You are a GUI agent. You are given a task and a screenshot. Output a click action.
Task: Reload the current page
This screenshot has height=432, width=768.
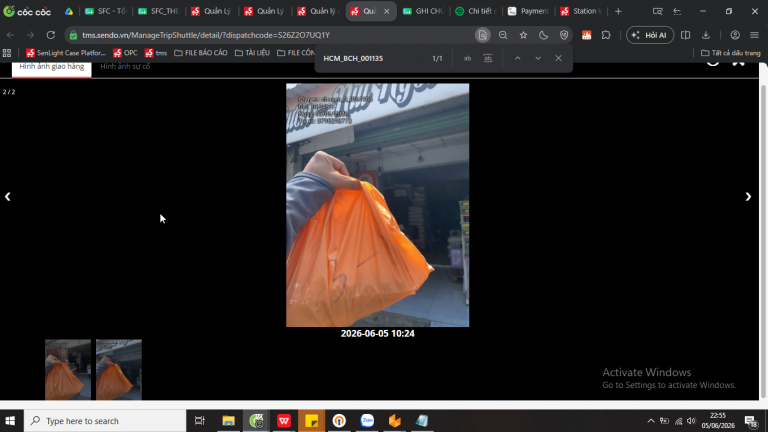50,35
